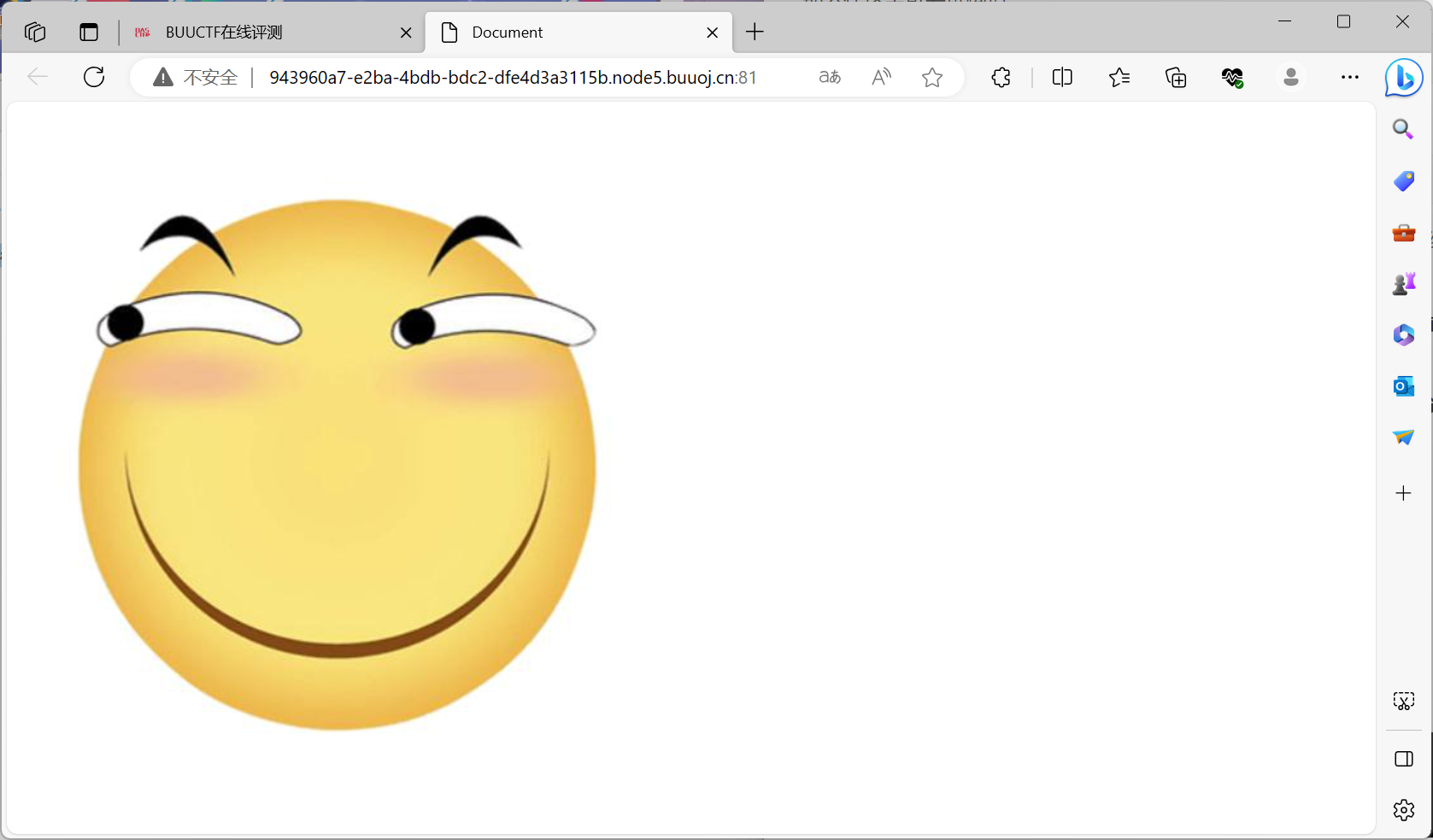Screen dimensions: 1433x840
Task: Open the translate page icon
Action: pos(830,78)
